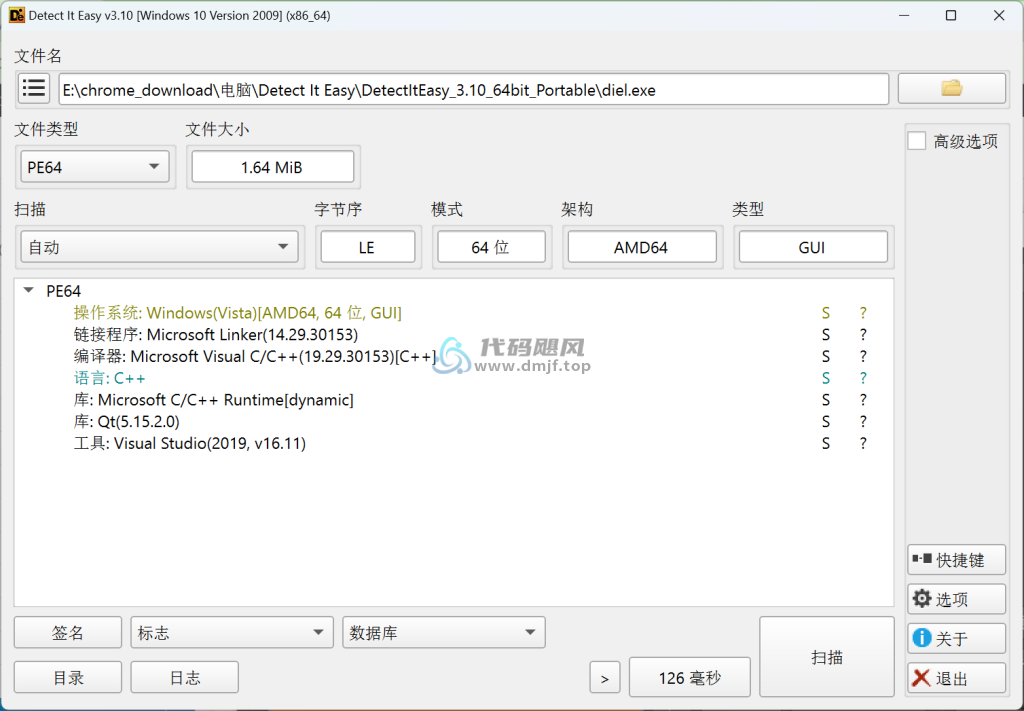Click the 64 位 mode button
The height and width of the screenshot is (711, 1024).
tap(491, 247)
